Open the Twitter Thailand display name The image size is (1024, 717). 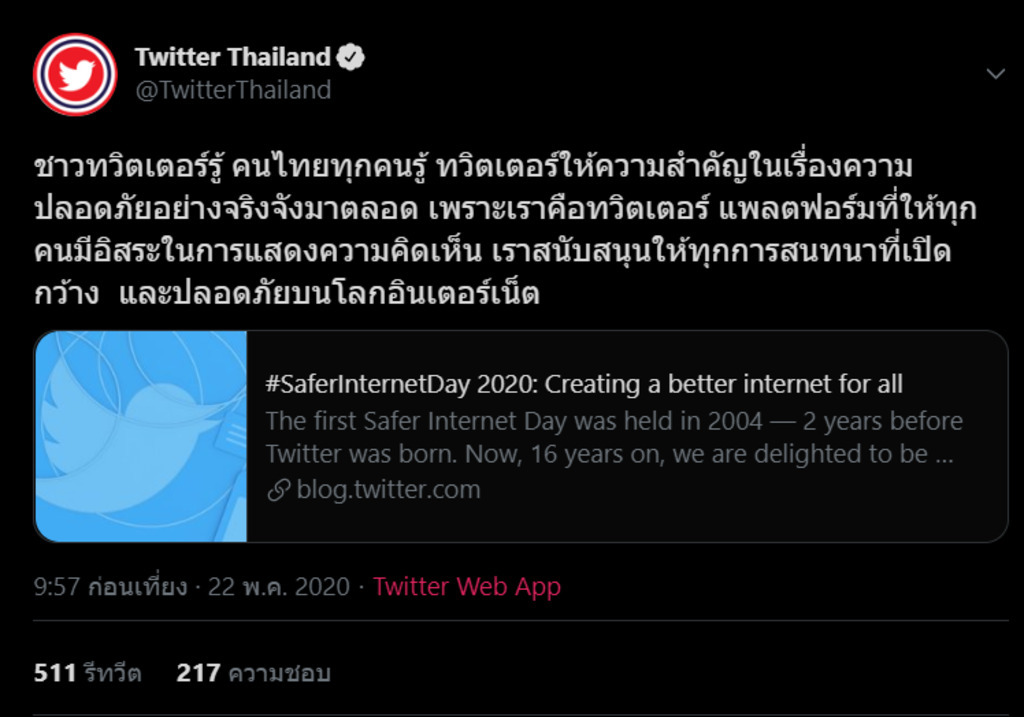[x=233, y=57]
